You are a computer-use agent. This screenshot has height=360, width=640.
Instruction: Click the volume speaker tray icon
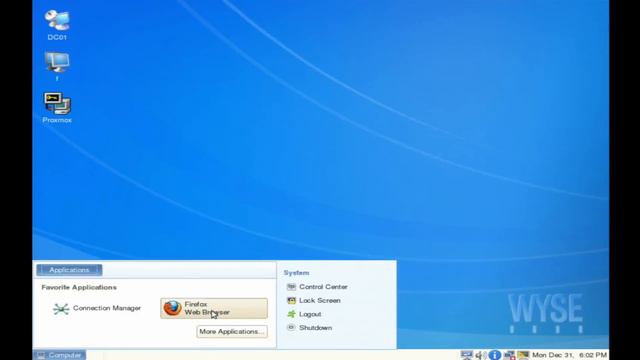(480, 355)
